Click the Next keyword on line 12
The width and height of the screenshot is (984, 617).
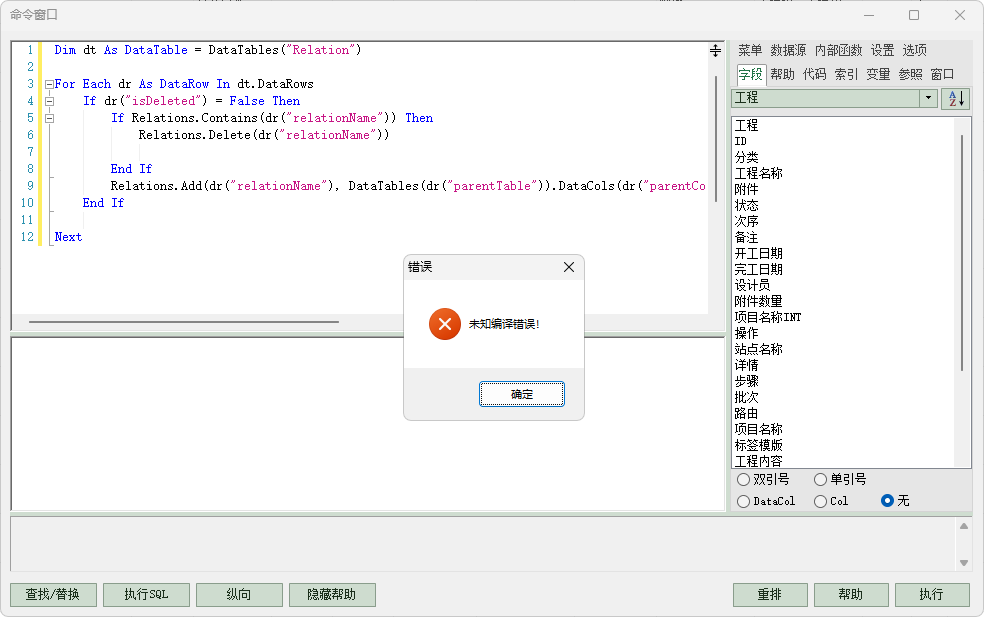(x=68, y=237)
